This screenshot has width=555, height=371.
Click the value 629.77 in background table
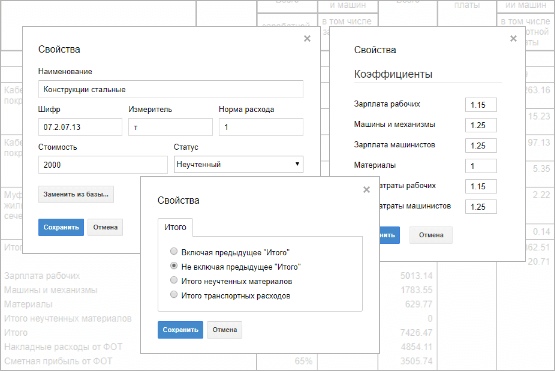point(419,304)
